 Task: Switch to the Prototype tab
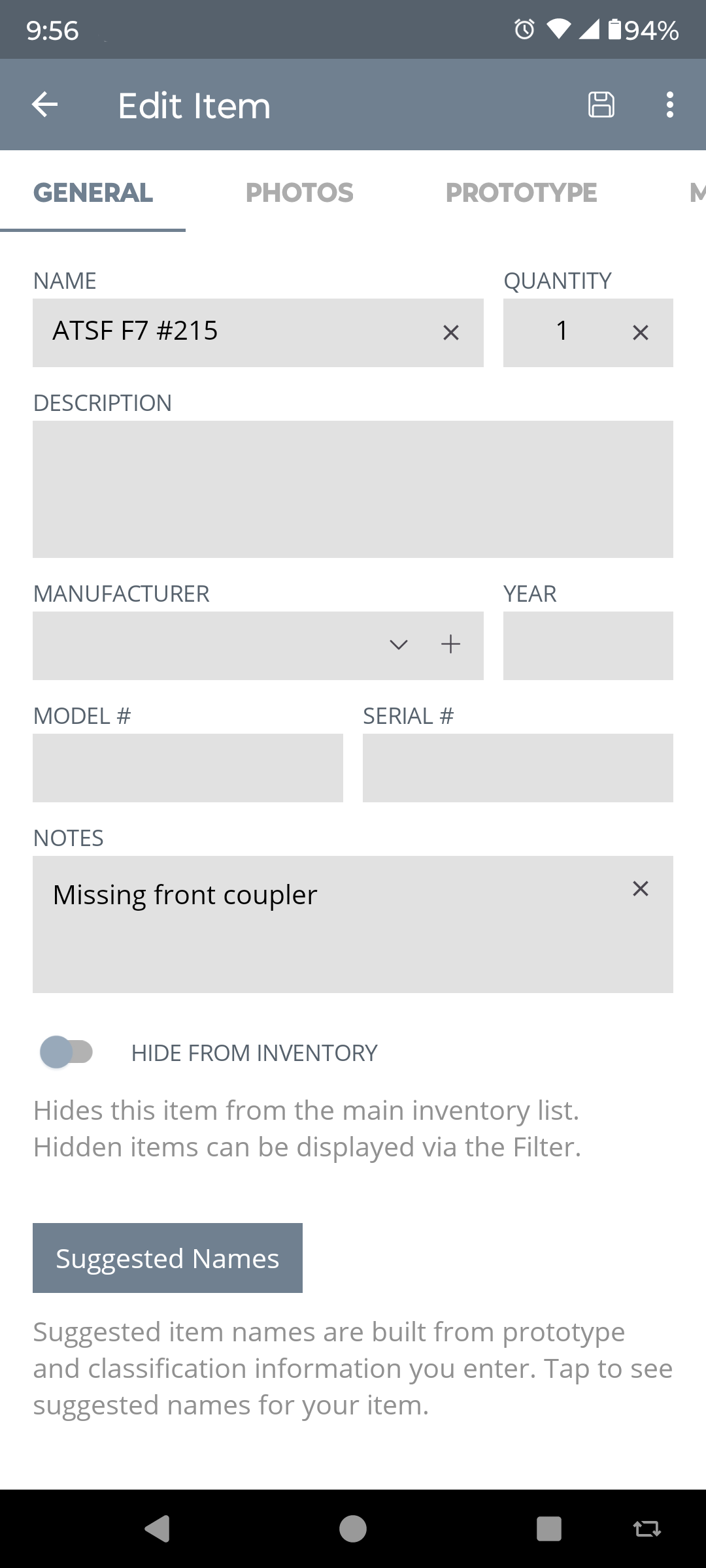521,192
